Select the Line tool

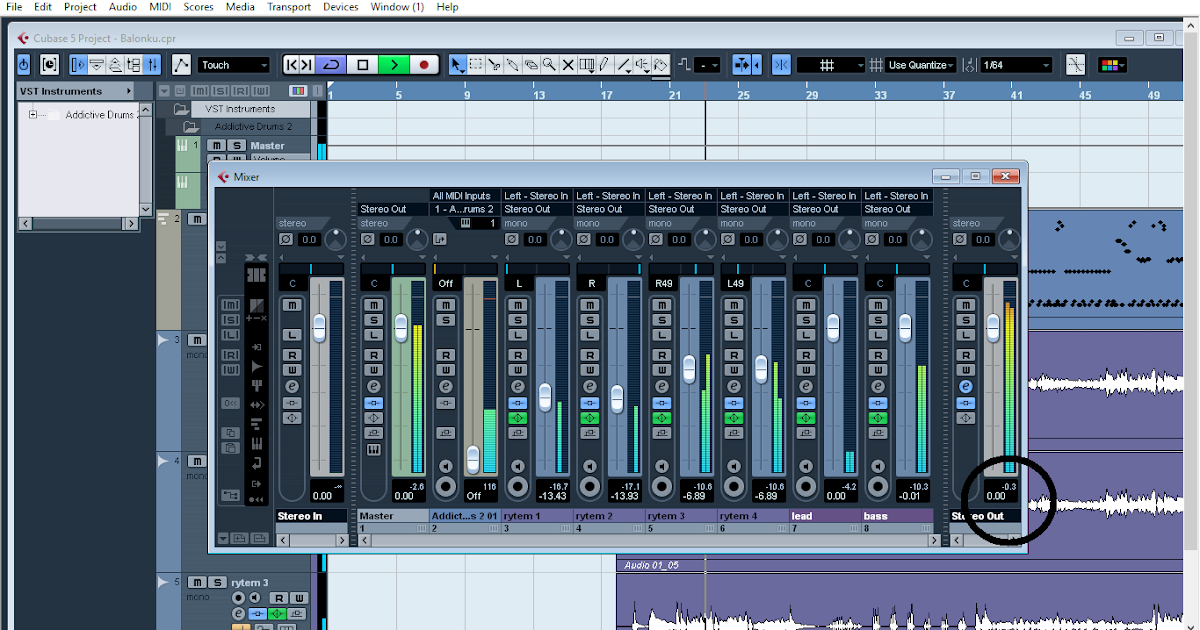coord(624,65)
